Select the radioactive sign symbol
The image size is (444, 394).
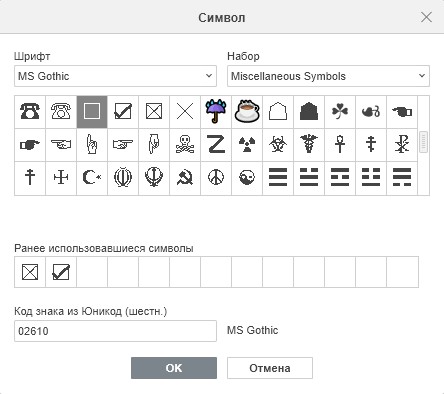click(247, 145)
